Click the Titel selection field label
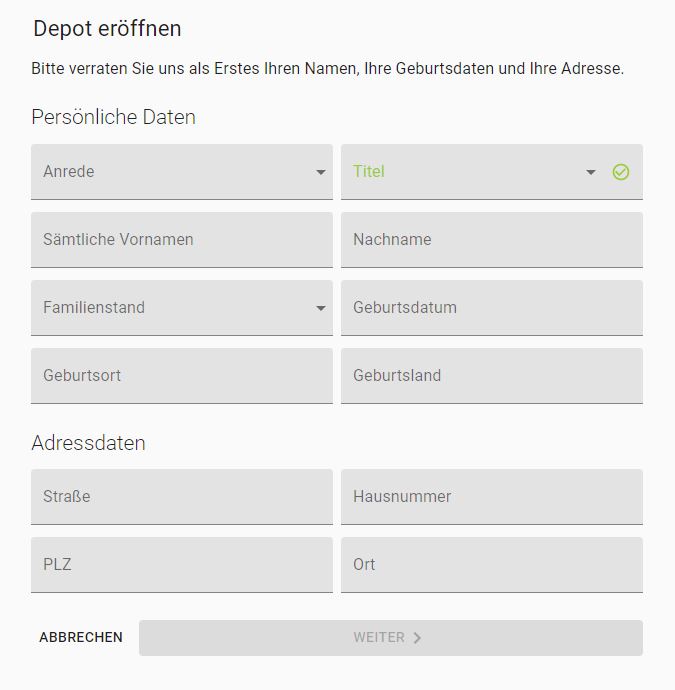675x690 pixels. point(369,171)
